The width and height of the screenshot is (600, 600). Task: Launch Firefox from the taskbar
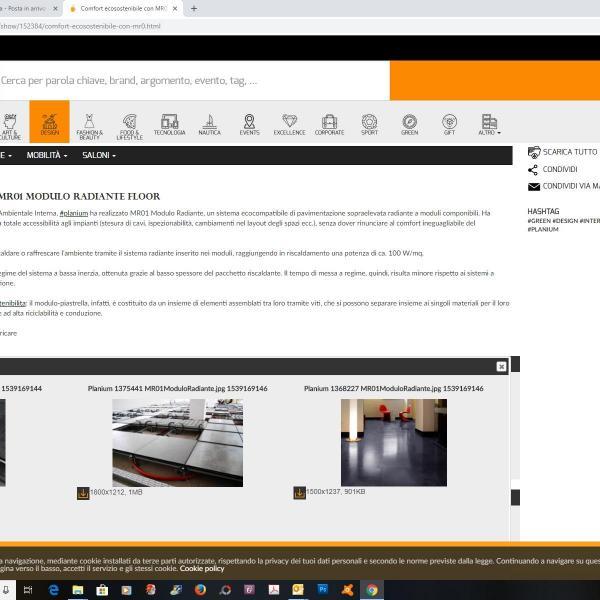(200, 590)
